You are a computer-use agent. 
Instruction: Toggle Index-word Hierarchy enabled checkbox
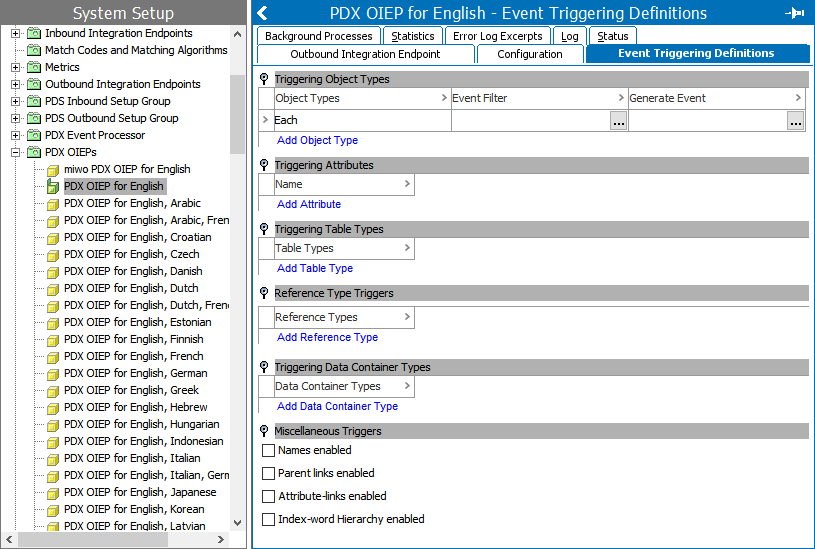pyautogui.click(x=268, y=519)
